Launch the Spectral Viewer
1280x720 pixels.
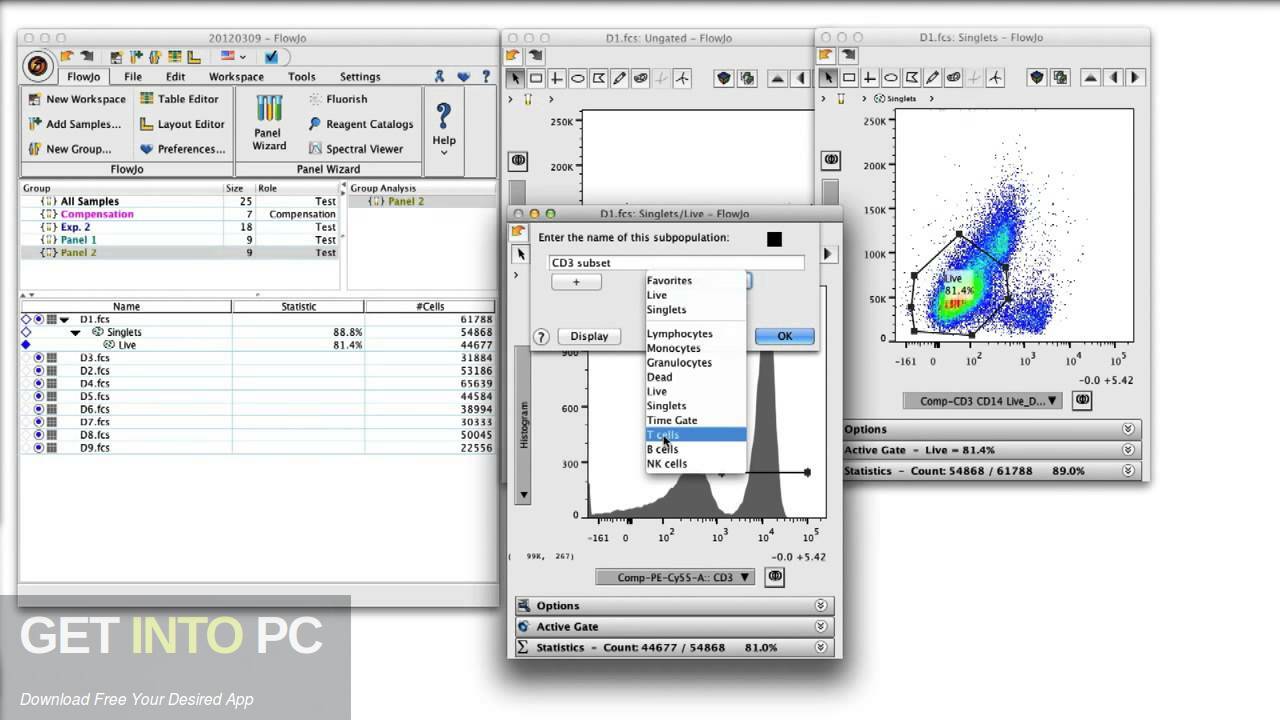(x=356, y=149)
